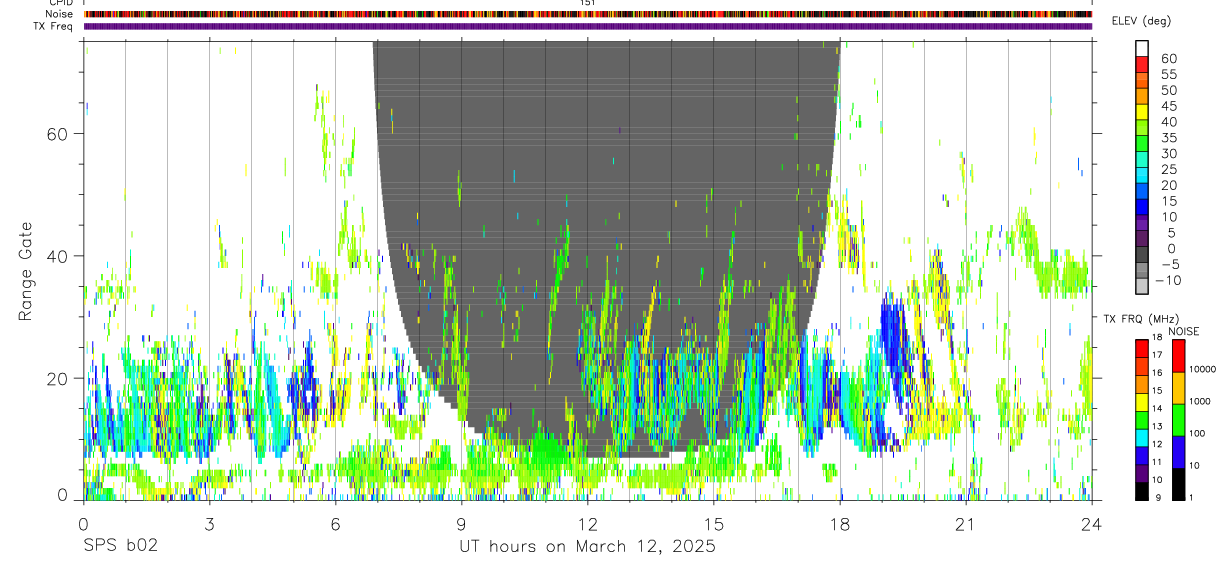The width and height of the screenshot is (1228, 567).
Task: Select the yellow 45-degree ELEV swatch
Action: [1142, 112]
